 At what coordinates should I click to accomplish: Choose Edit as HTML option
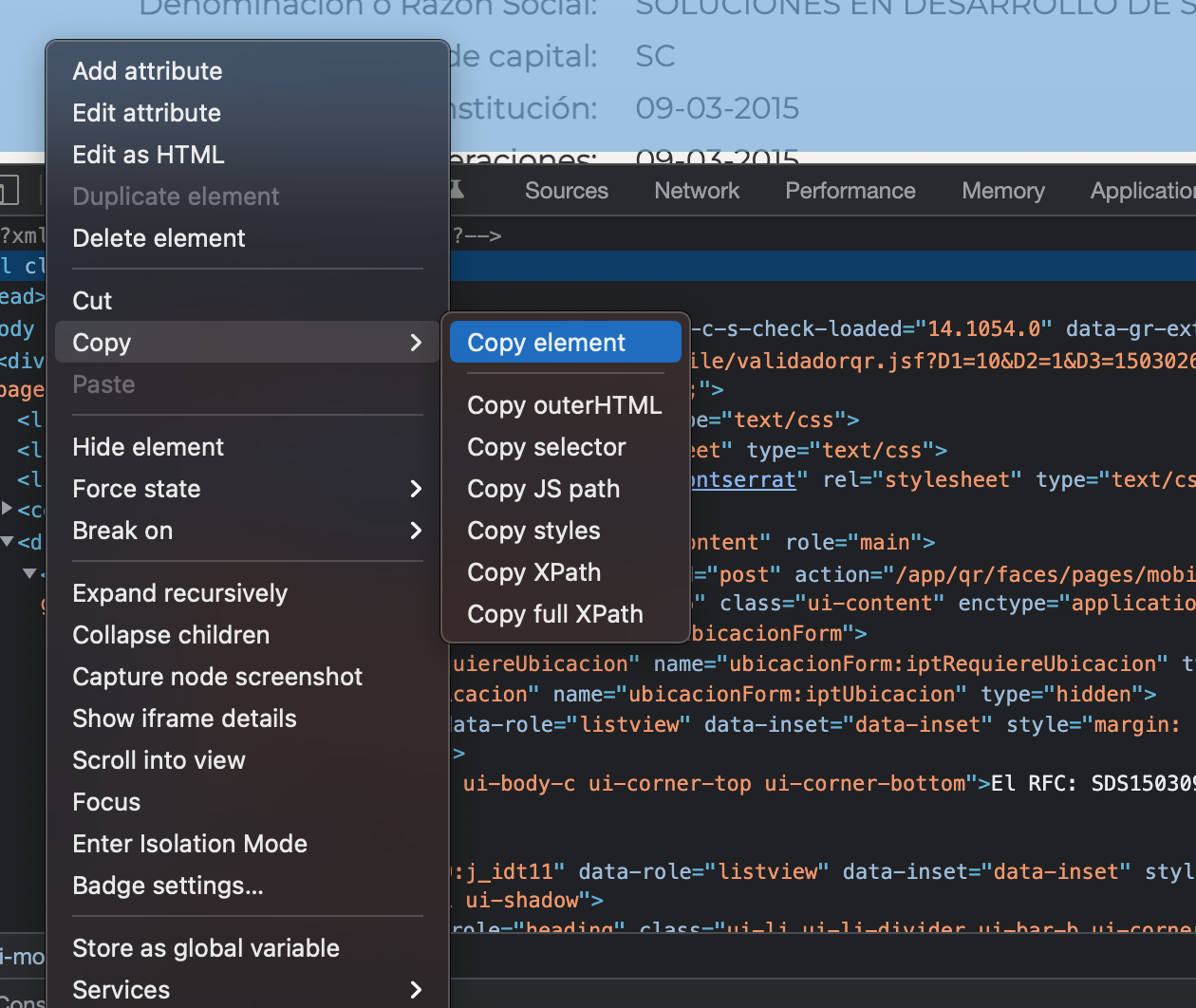247,155
